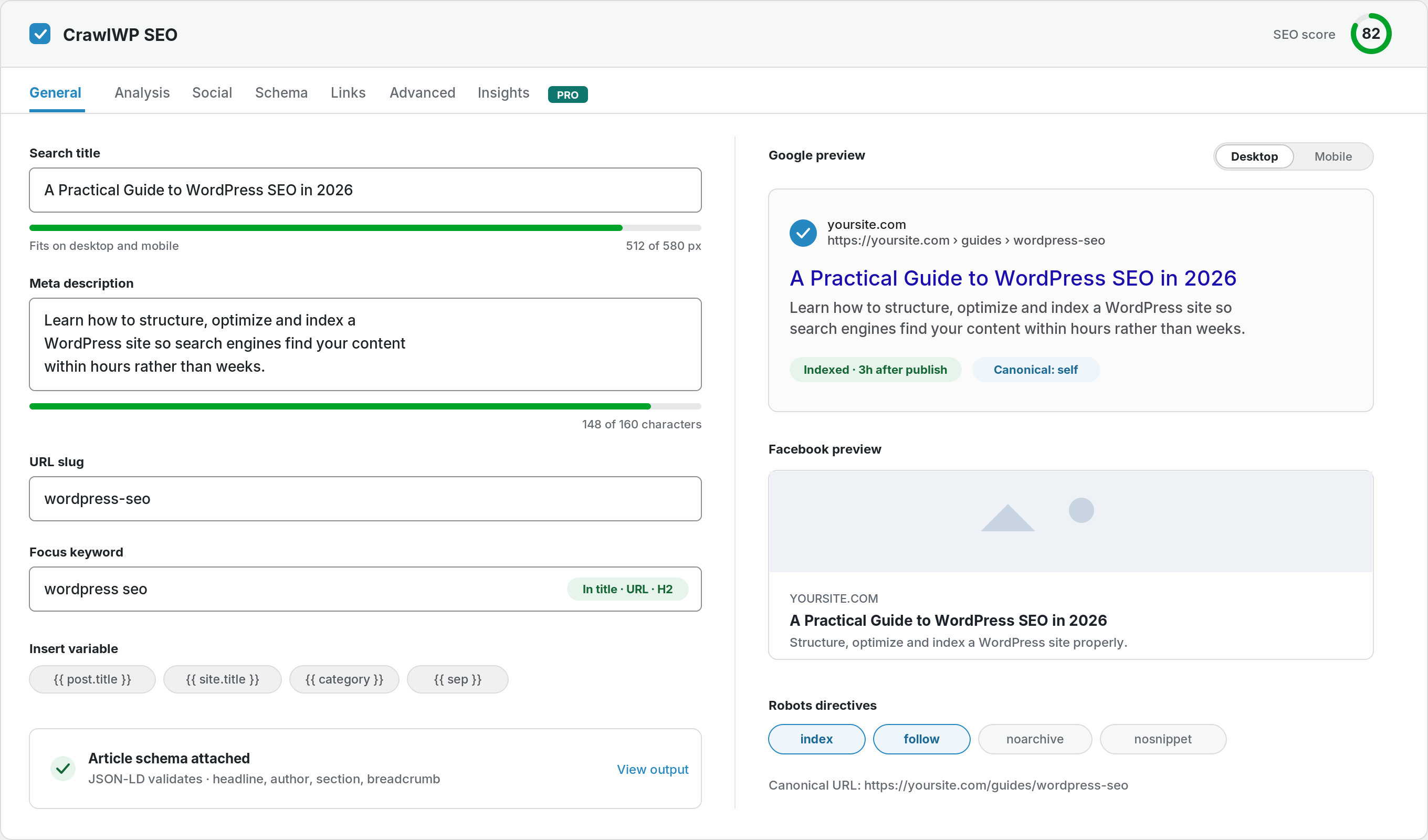Click the 'Fits on desktop and mobile' note

click(x=104, y=245)
